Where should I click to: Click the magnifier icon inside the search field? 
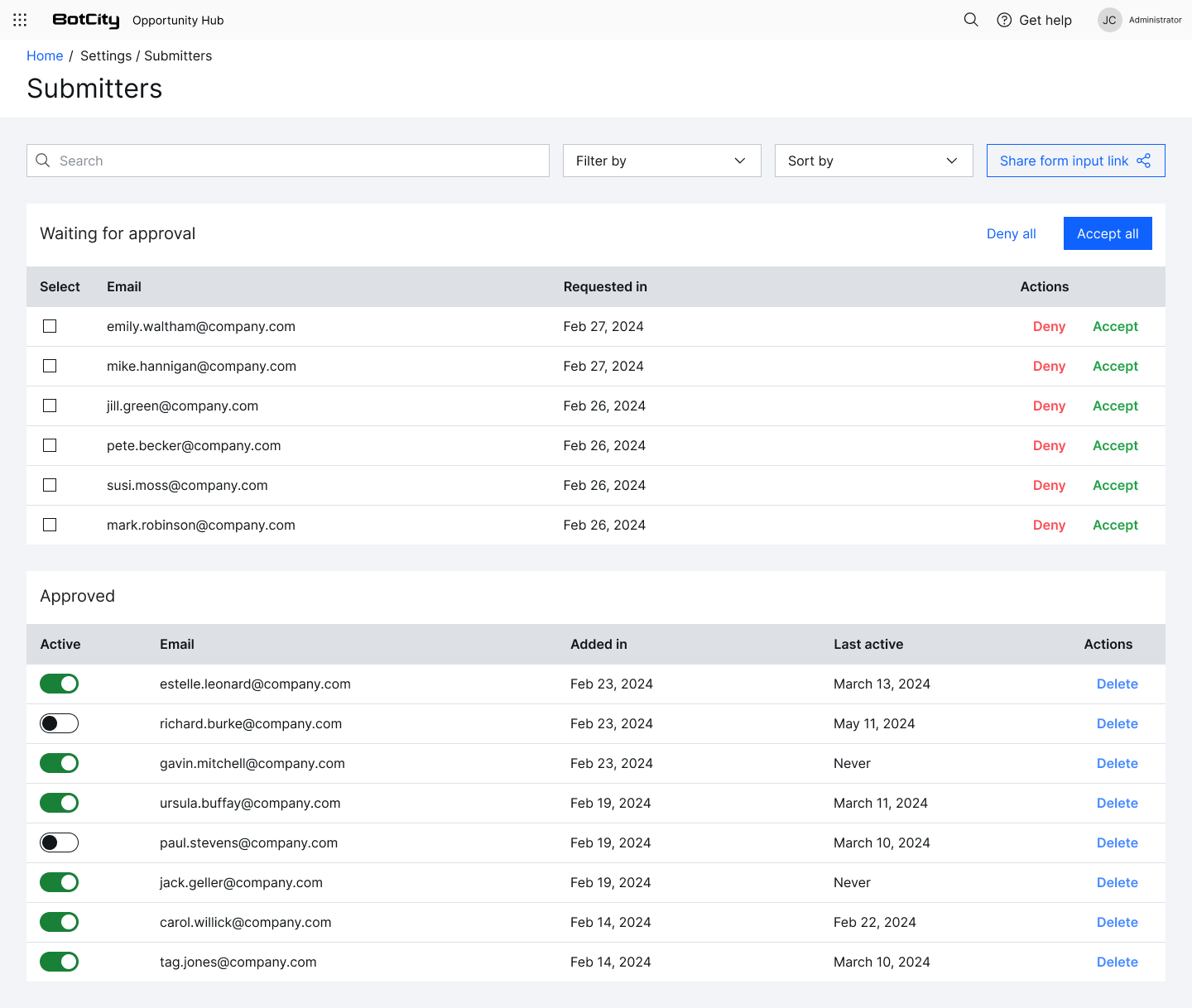43,161
